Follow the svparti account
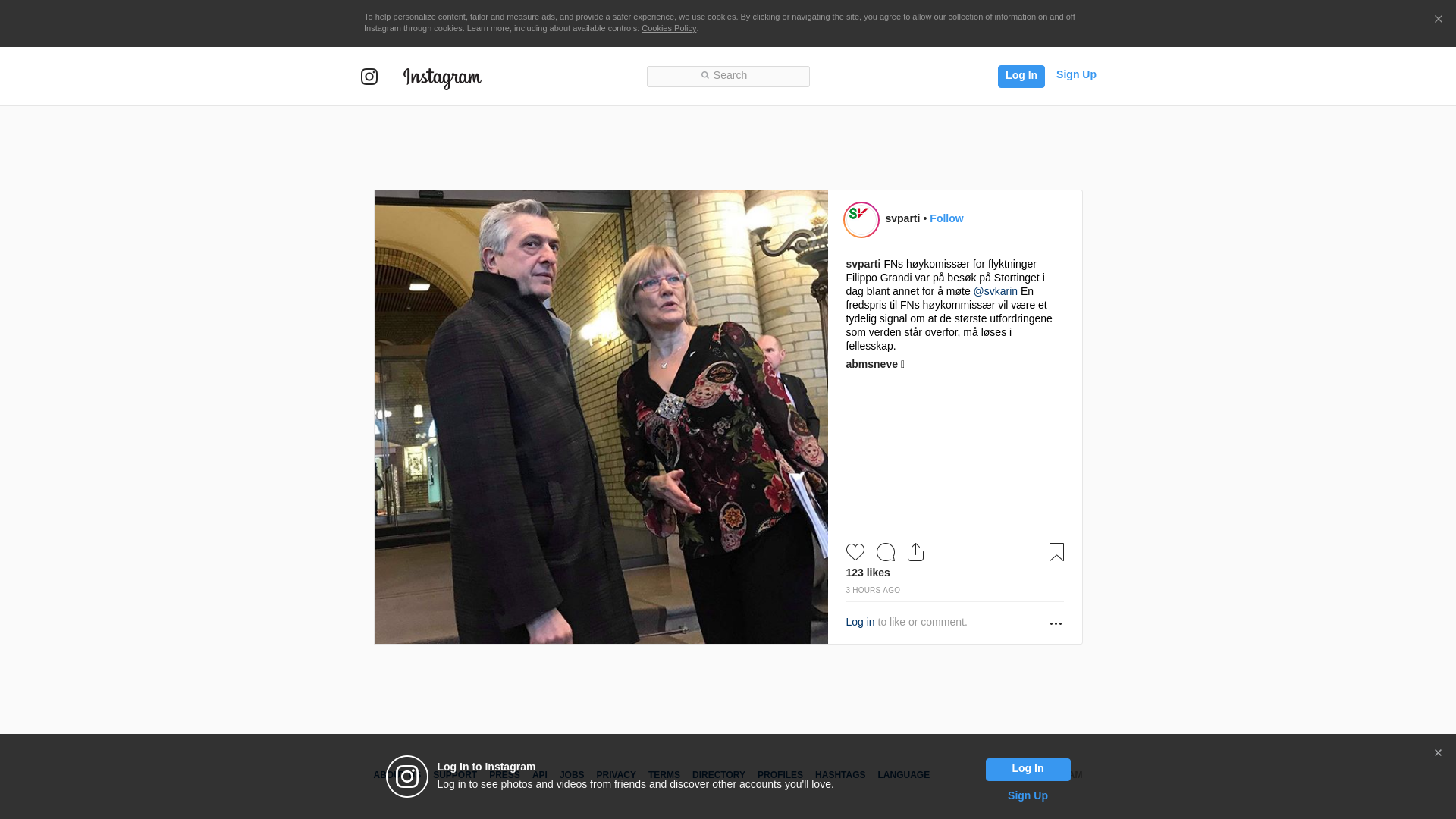The width and height of the screenshot is (1456, 819). [946, 218]
